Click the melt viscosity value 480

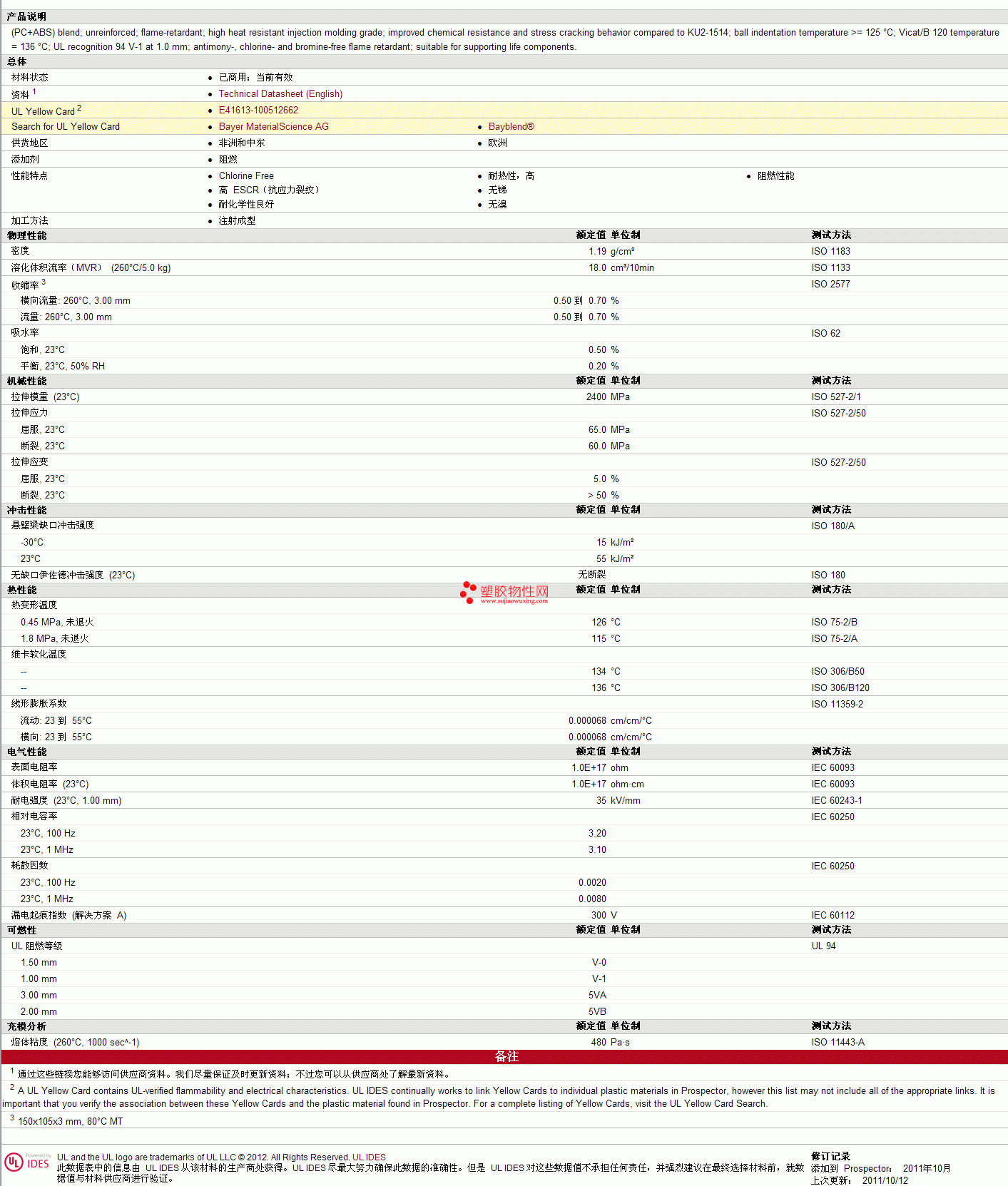coord(599,1042)
